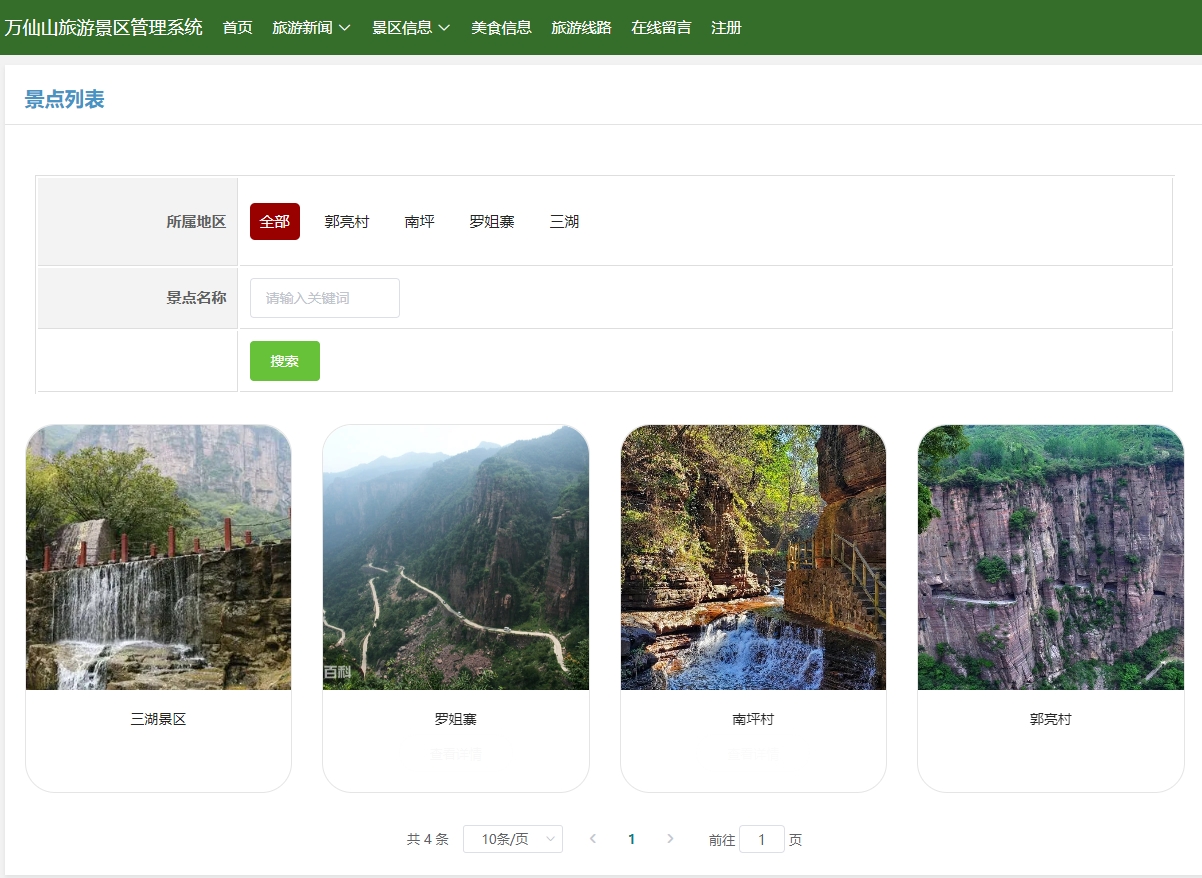This screenshot has width=1202, height=878.
Task: Expand the 景区信息 menu
Action: 405,29
